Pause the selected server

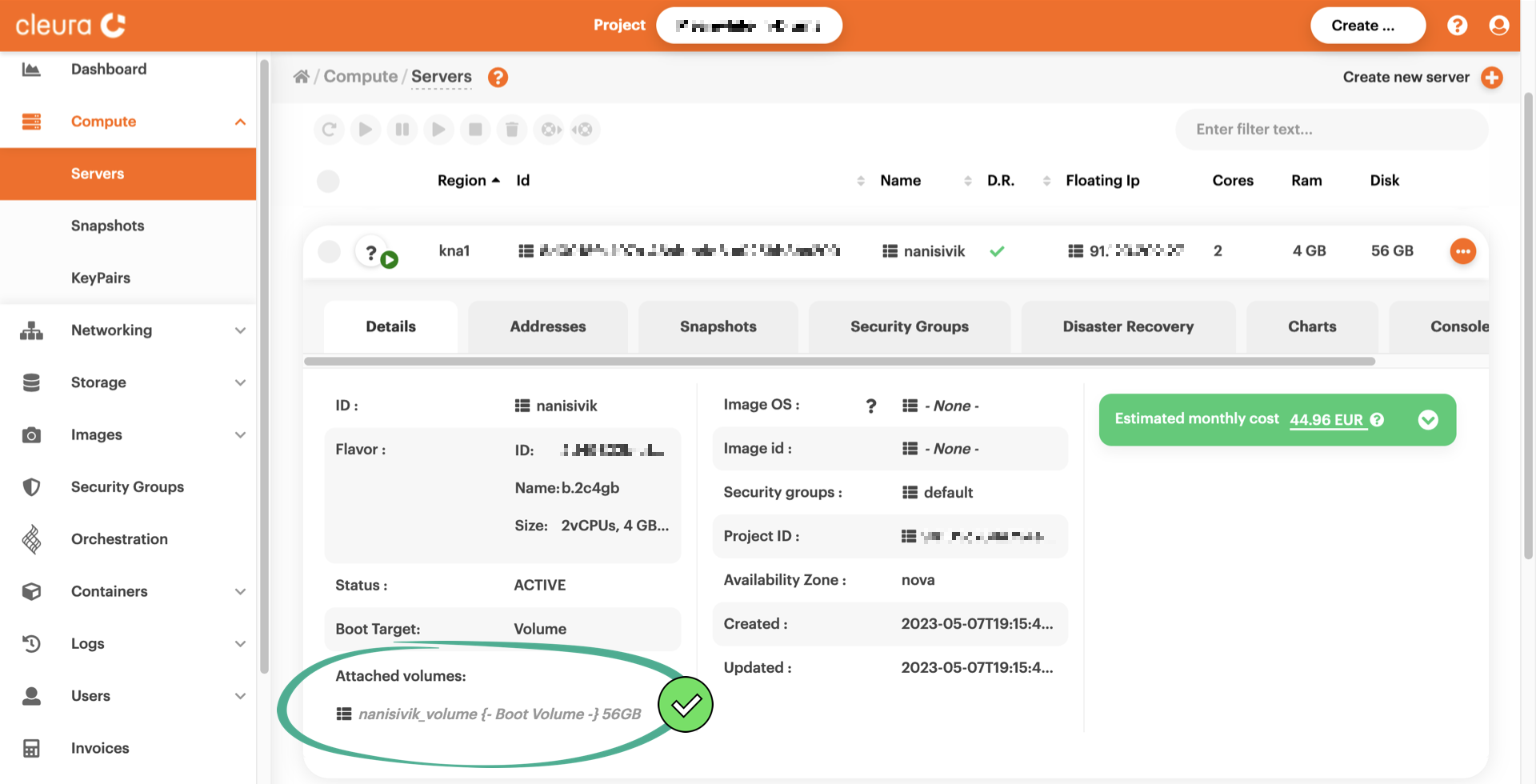click(402, 129)
